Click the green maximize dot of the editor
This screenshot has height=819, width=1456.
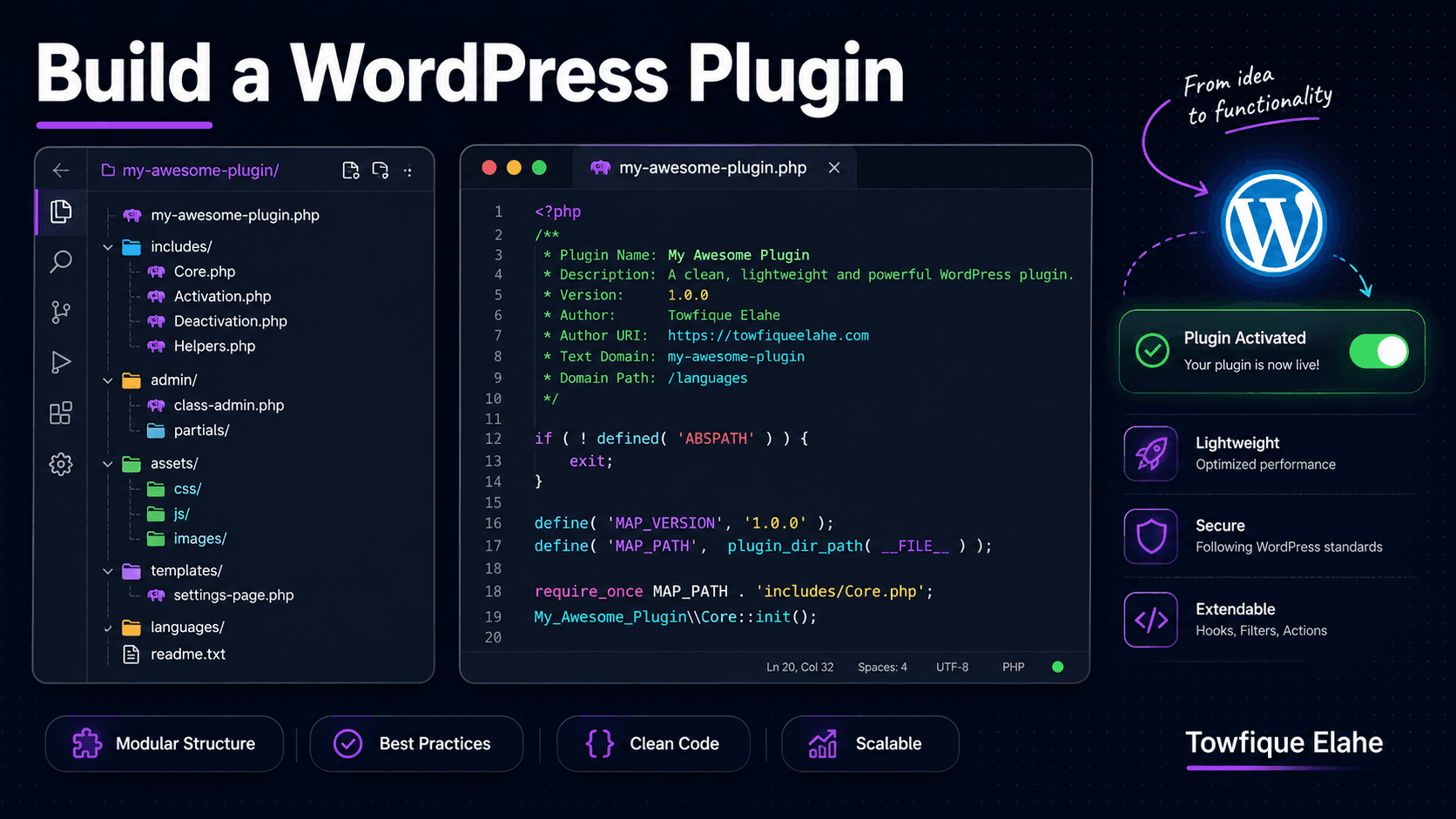539,168
